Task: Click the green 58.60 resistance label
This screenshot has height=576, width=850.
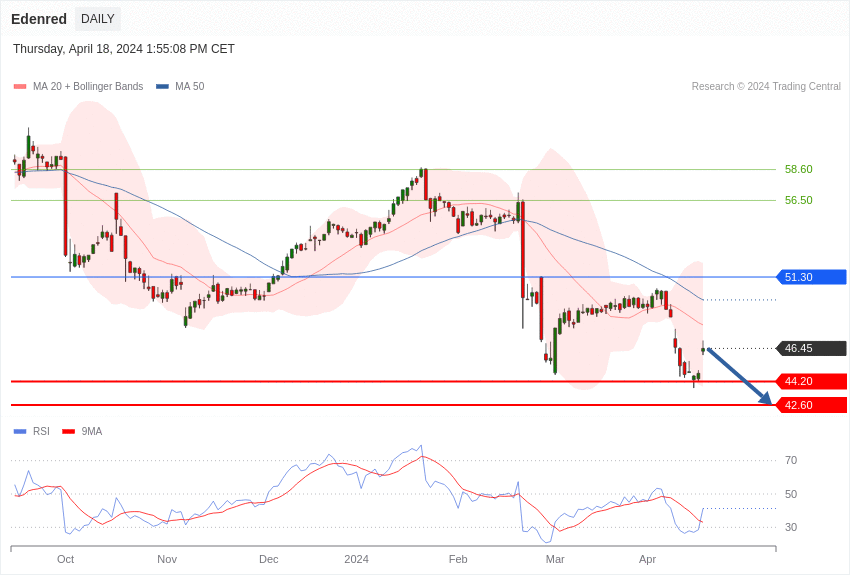Action: 798,170
